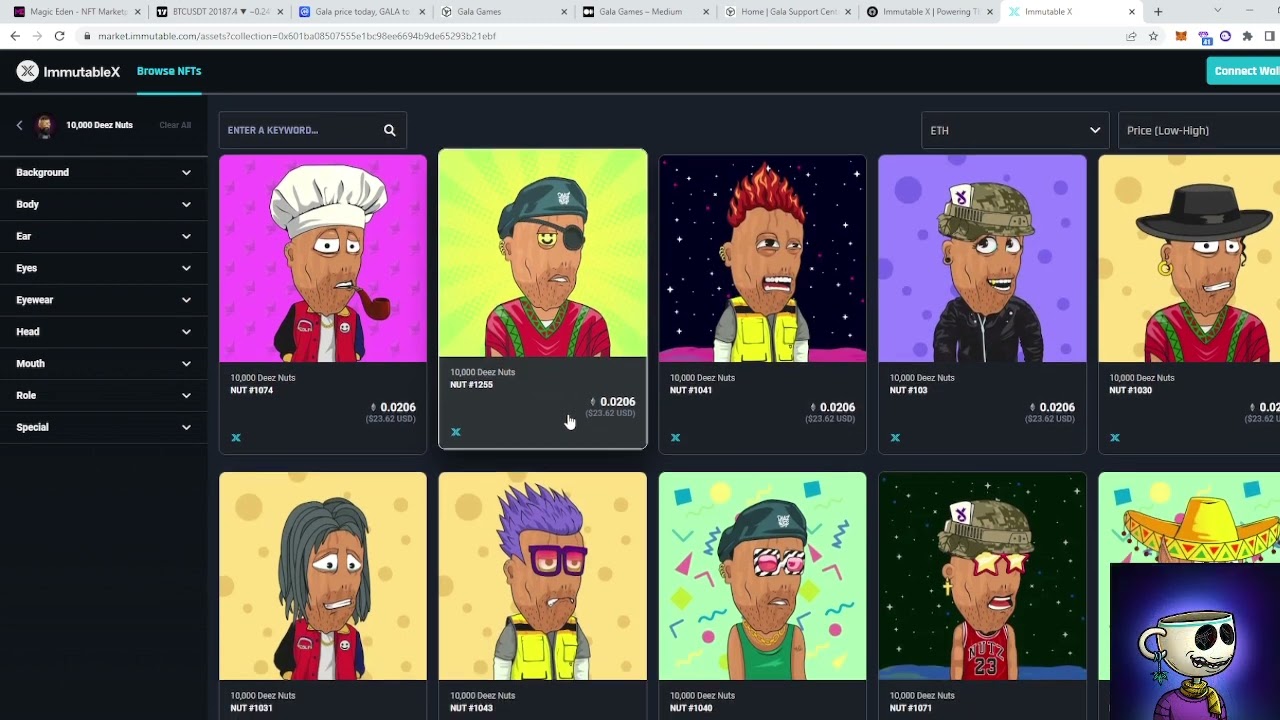Image resolution: width=1280 pixels, height=720 pixels.
Task: Open the black hat NUT #1030 image
Action: tap(1189, 258)
